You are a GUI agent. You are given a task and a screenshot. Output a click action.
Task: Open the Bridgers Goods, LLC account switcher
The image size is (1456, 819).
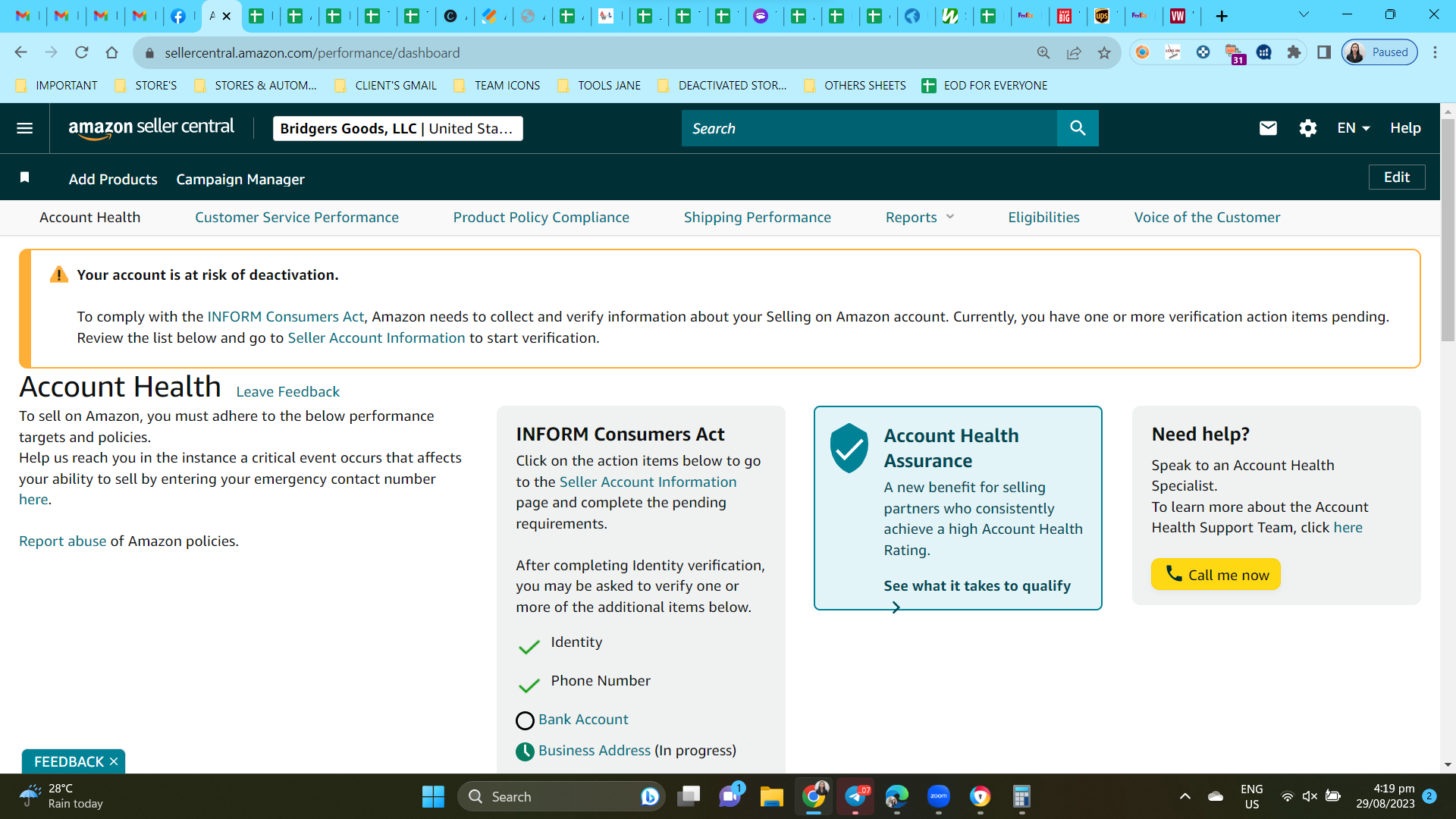[397, 128]
